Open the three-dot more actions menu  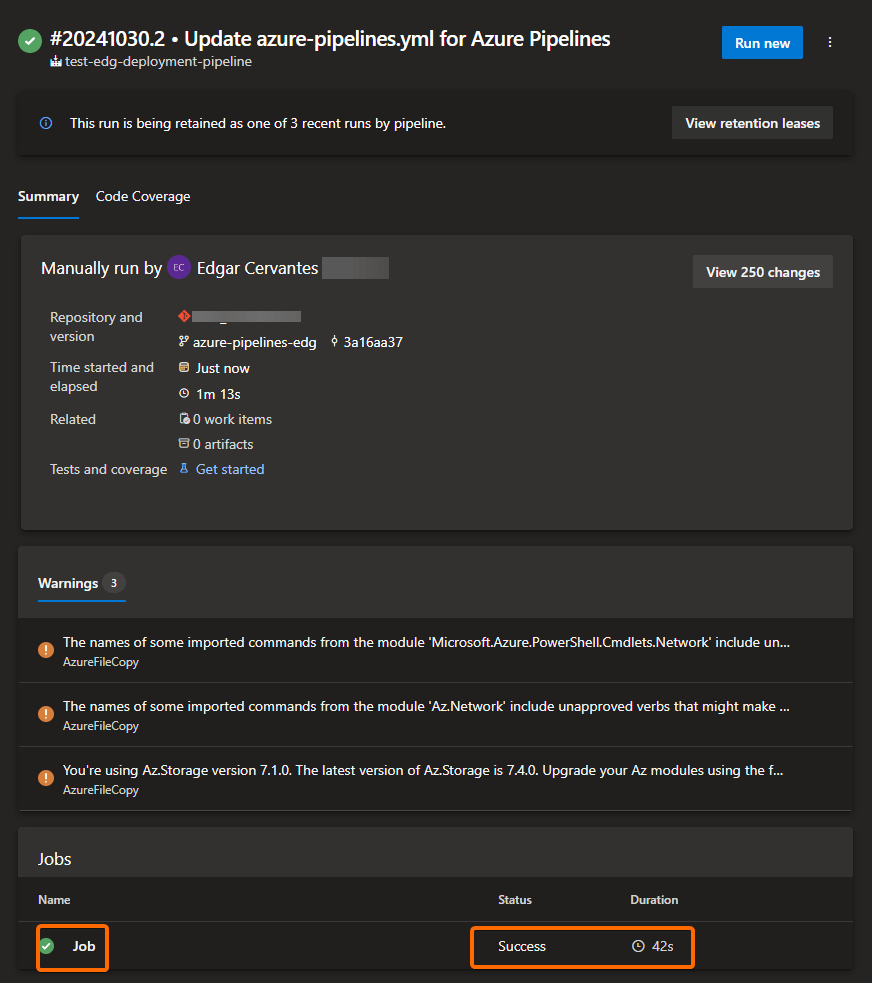coord(830,43)
